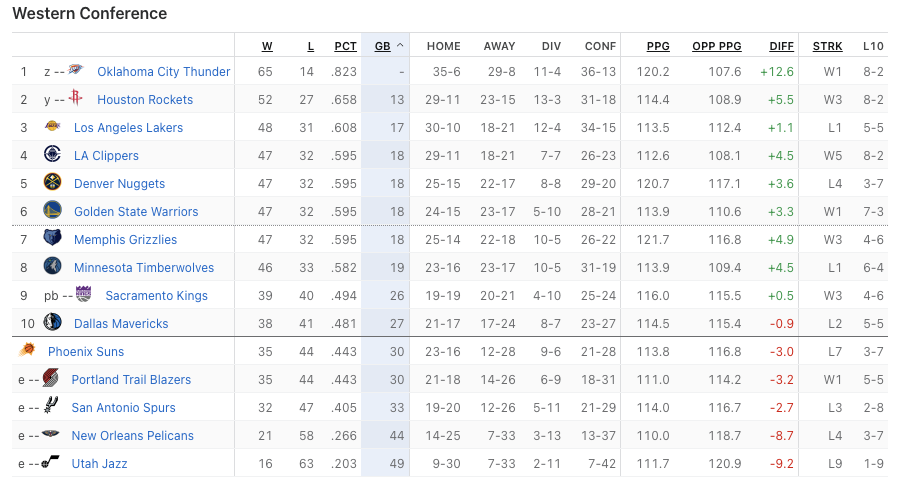Open the Sacramento Kings team link

pyautogui.click(x=156, y=296)
